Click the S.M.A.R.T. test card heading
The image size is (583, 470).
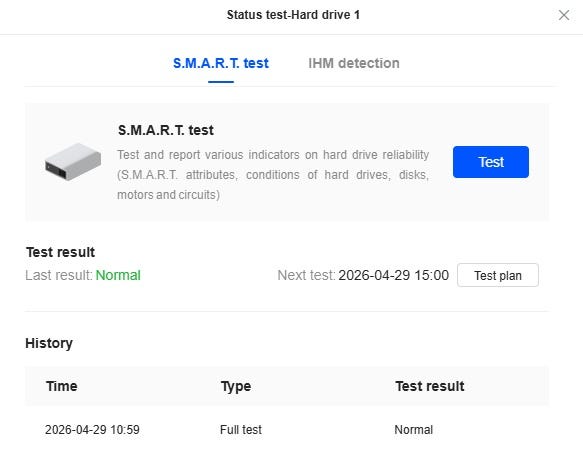(166, 131)
